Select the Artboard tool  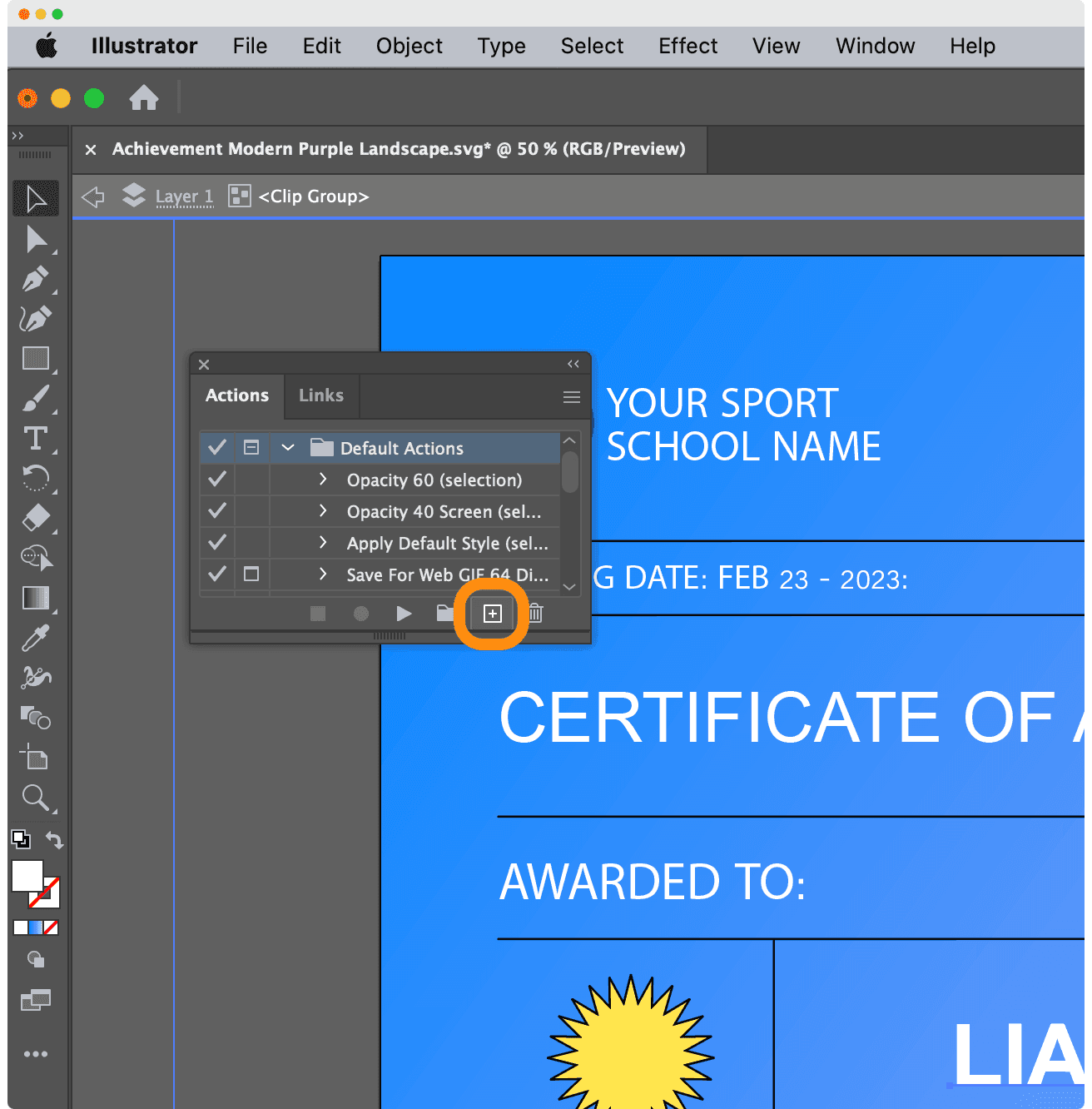tap(36, 757)
